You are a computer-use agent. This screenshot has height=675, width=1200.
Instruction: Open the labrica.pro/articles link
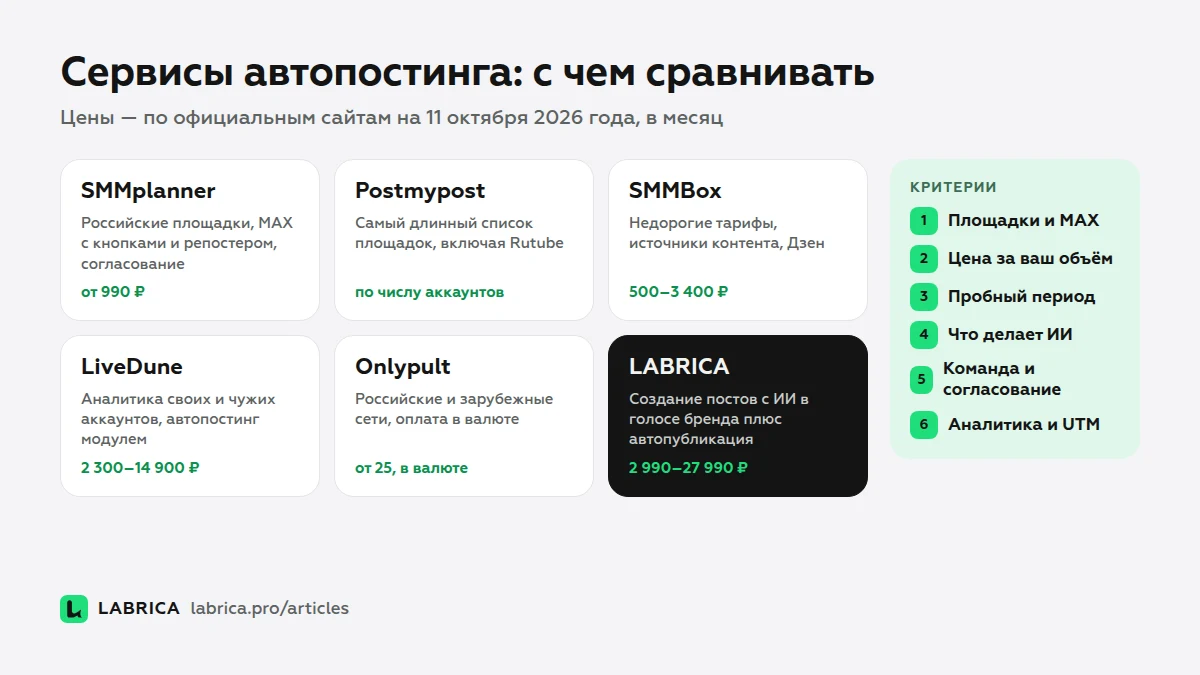tap(270, 609)
